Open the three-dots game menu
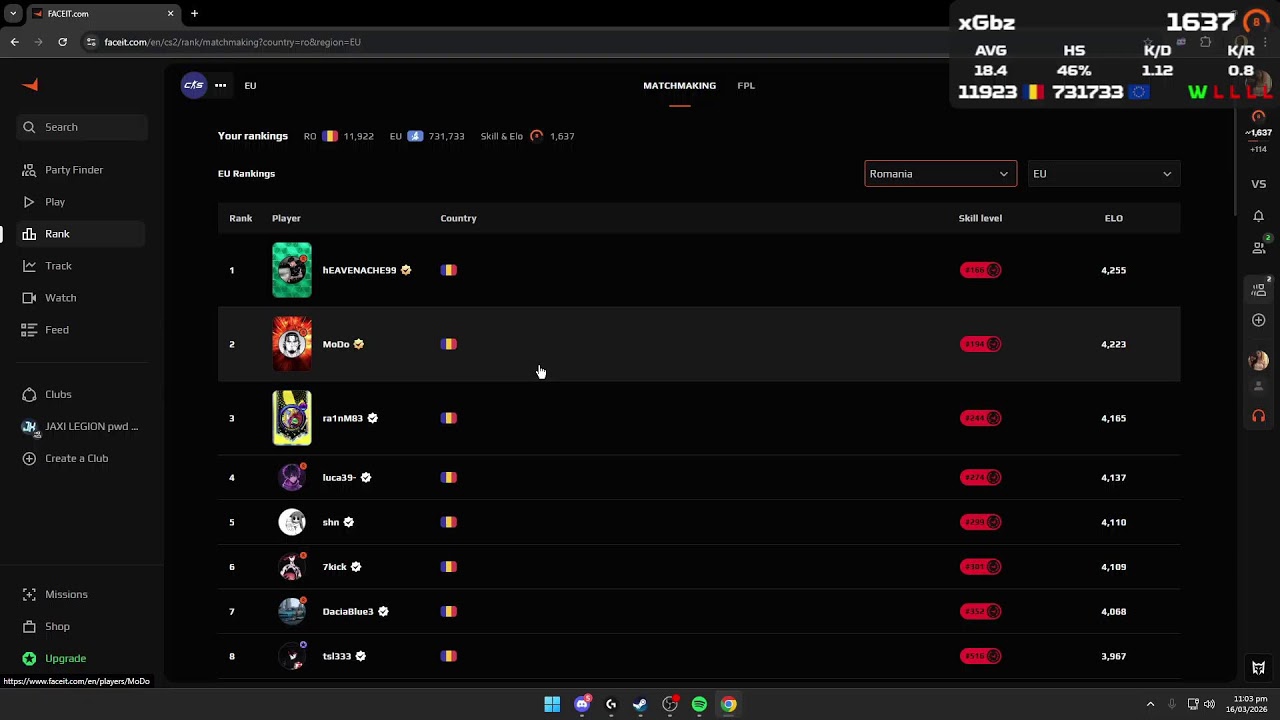Image resolution: width=1280 pixels, height=720 pixels. (x=220, y=85)
